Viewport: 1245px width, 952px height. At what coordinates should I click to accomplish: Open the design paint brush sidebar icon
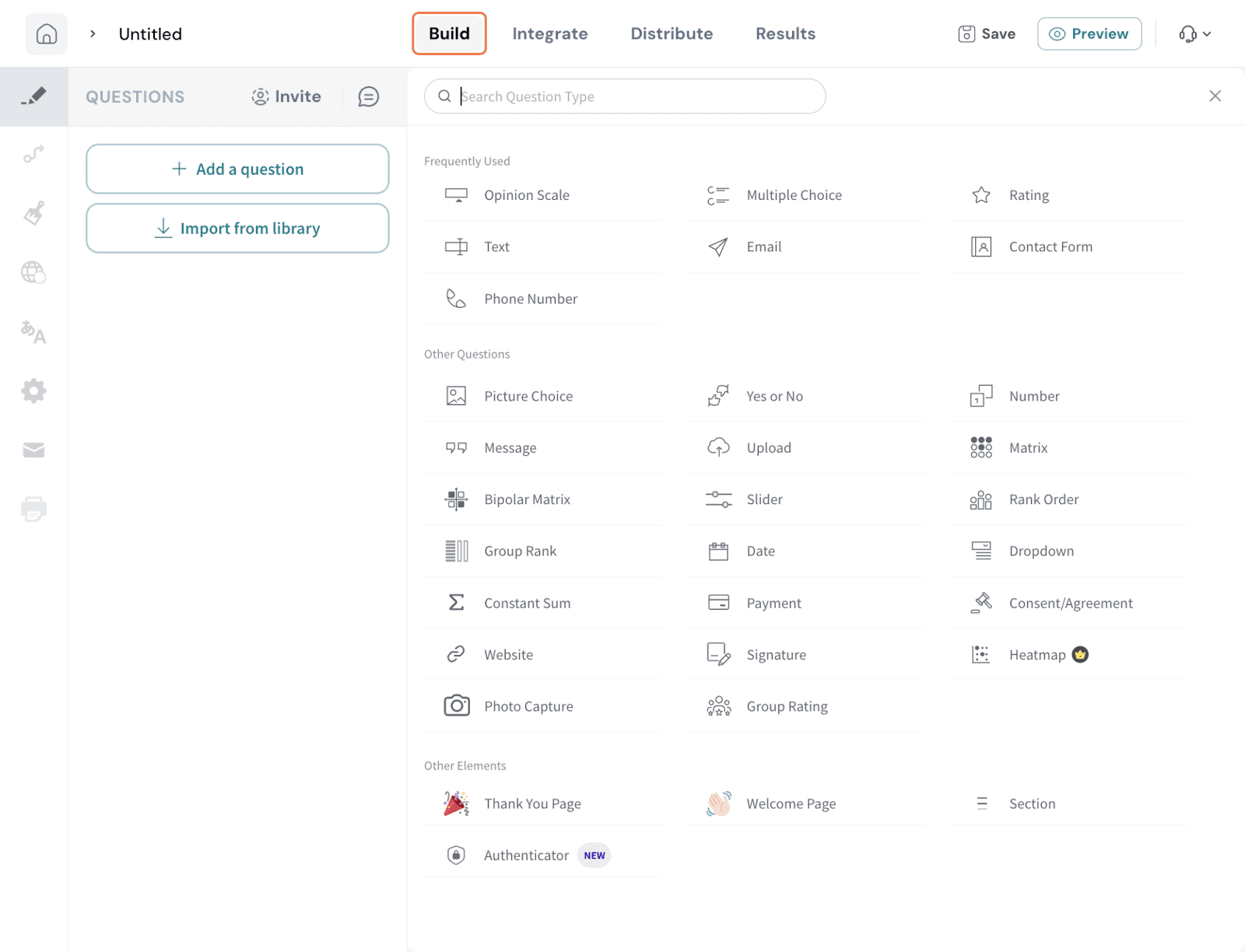point(33,213)
